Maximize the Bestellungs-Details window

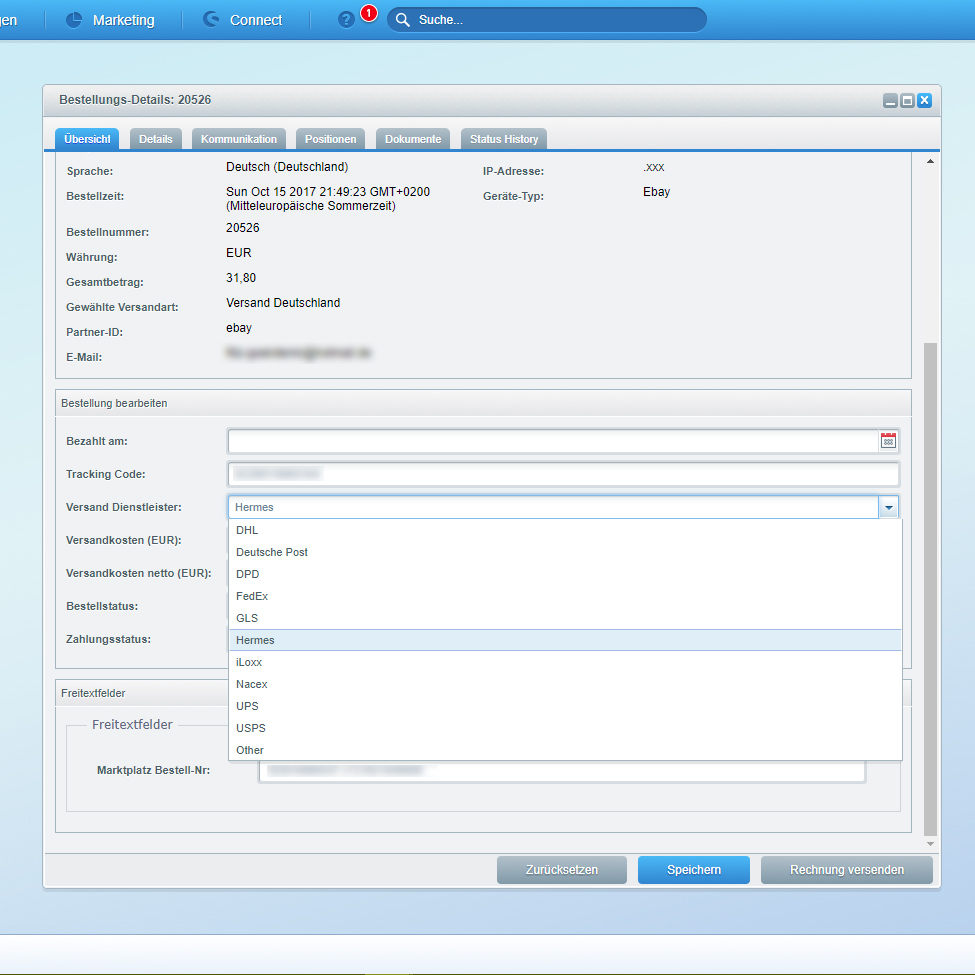point(907,100)
